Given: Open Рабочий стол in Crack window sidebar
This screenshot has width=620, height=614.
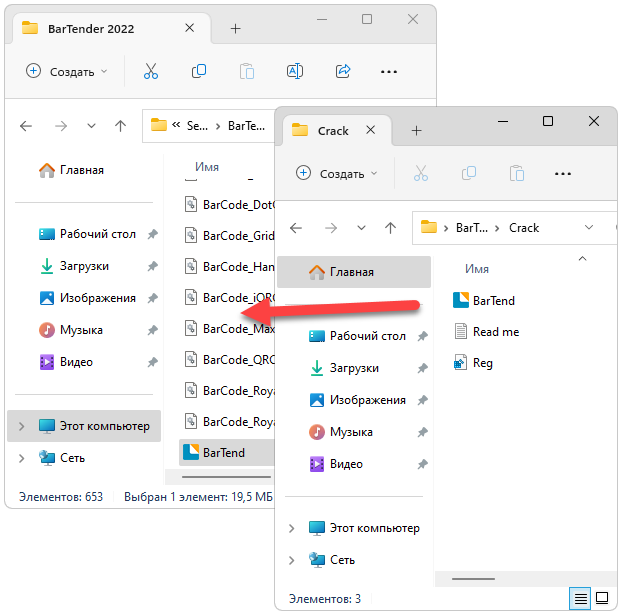Looking at the screenshot, I should pyautogui.click(x=367, y=336).
